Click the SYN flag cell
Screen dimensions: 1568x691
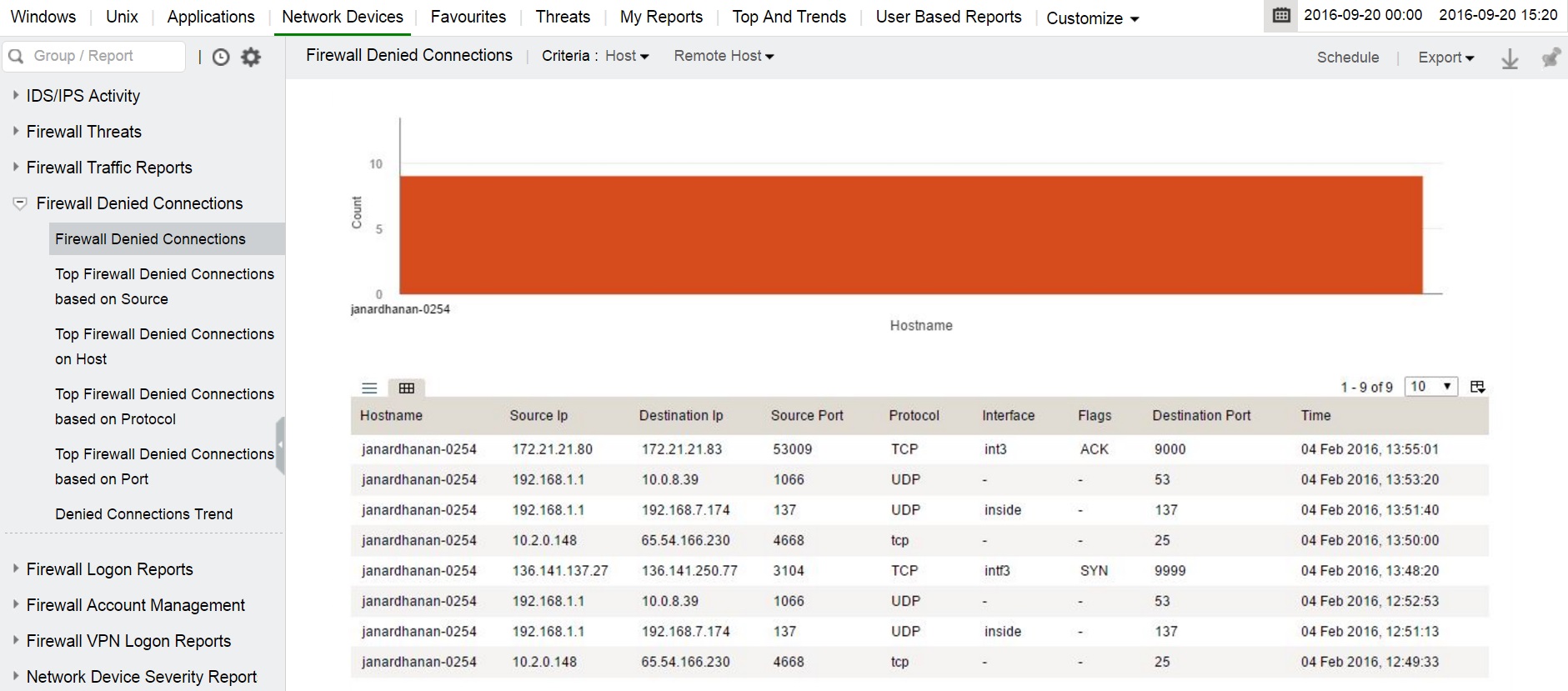1094,571
